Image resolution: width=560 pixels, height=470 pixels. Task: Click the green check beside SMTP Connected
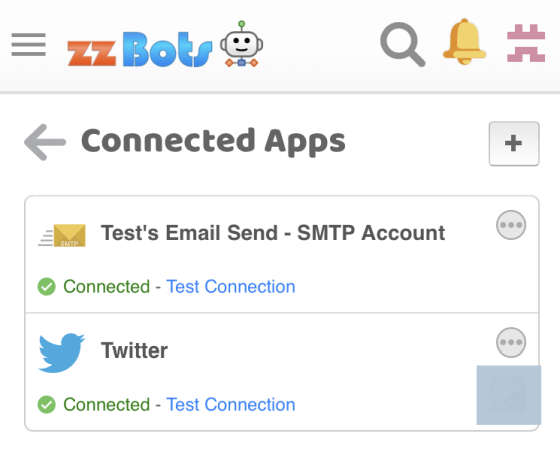tap(46, 286)
